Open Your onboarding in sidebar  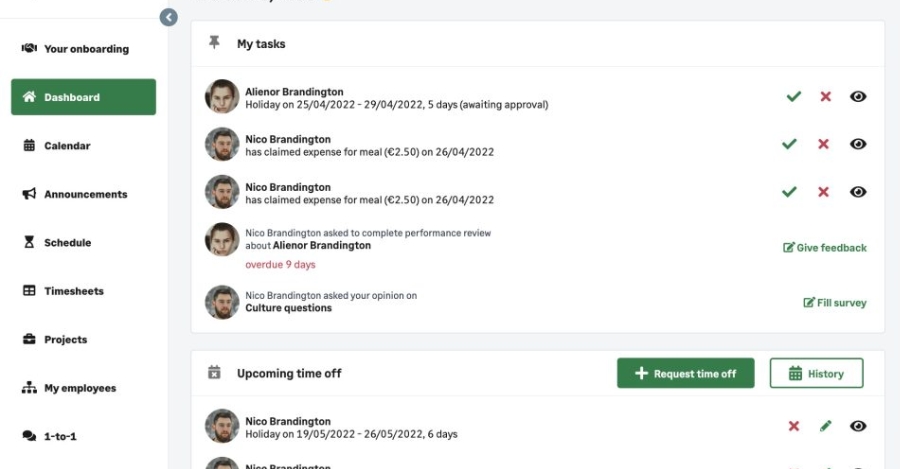point(84,49)
